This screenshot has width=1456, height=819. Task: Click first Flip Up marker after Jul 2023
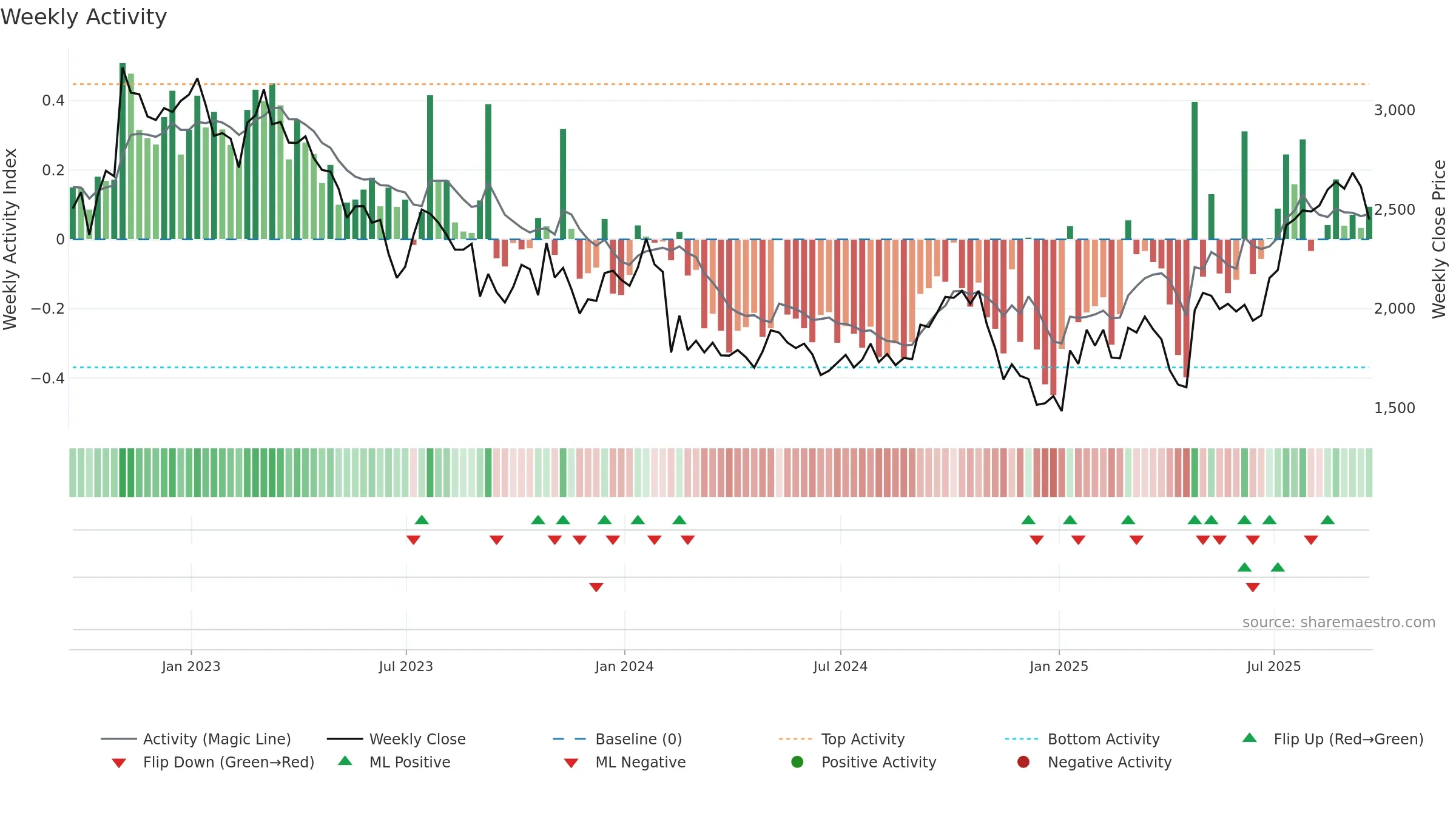[422, 520]
